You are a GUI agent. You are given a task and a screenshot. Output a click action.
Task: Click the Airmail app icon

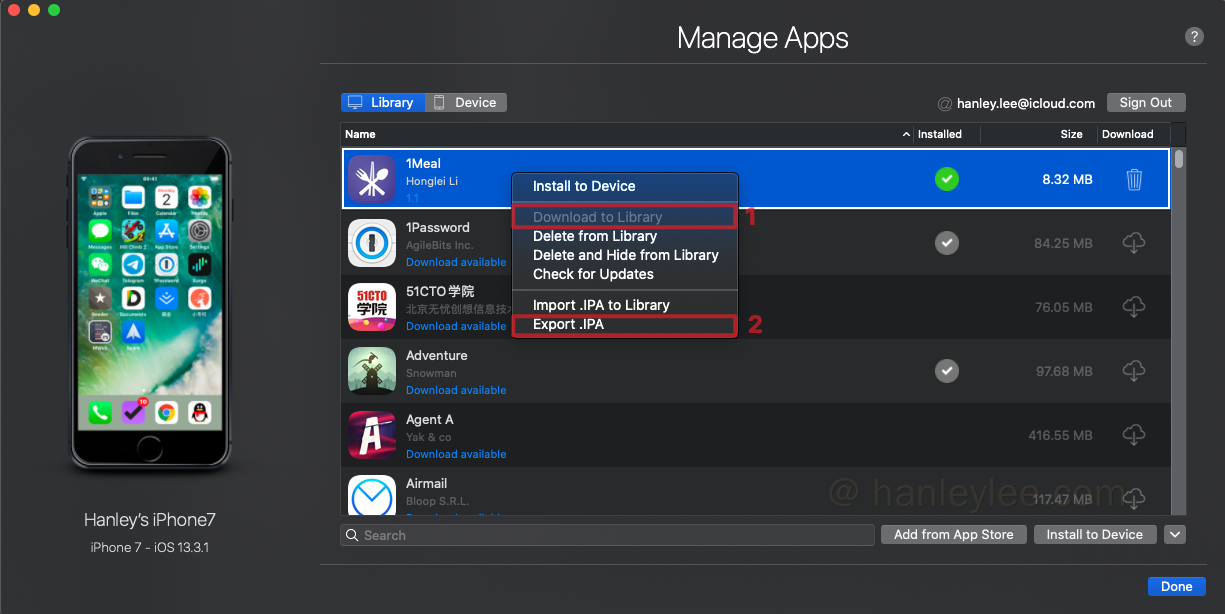372,496
